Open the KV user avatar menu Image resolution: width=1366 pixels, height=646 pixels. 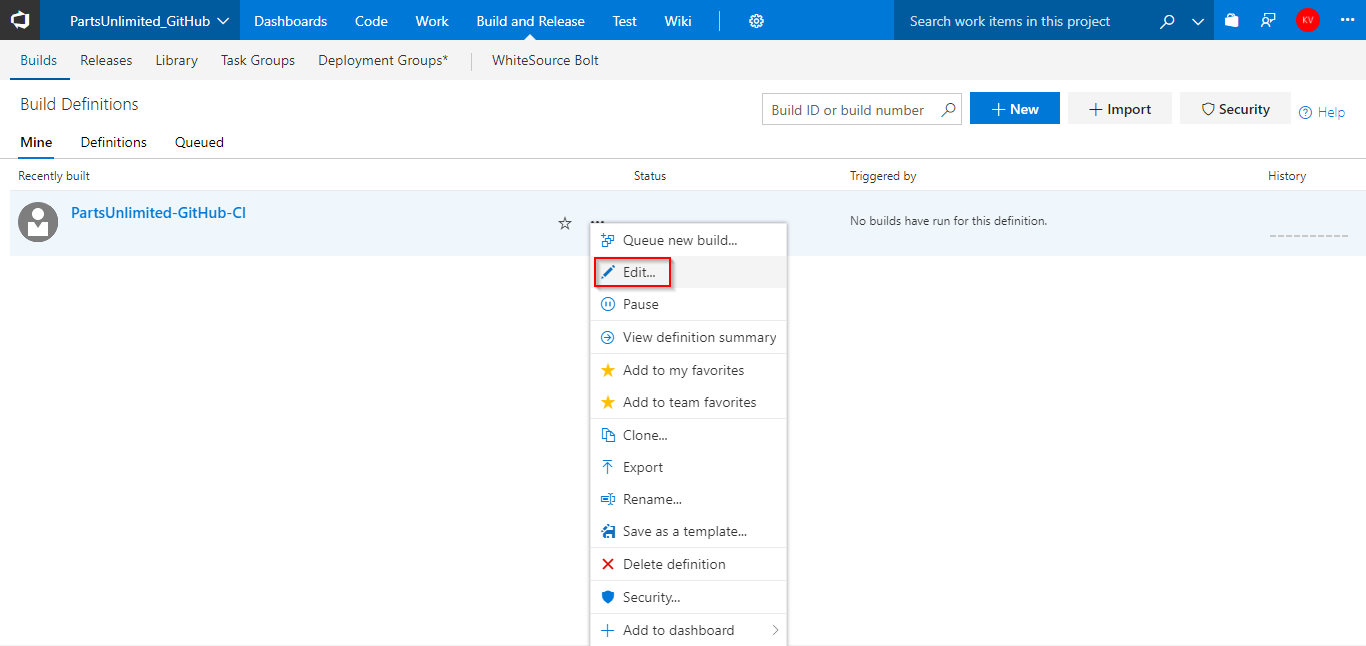click(1307, 20)
